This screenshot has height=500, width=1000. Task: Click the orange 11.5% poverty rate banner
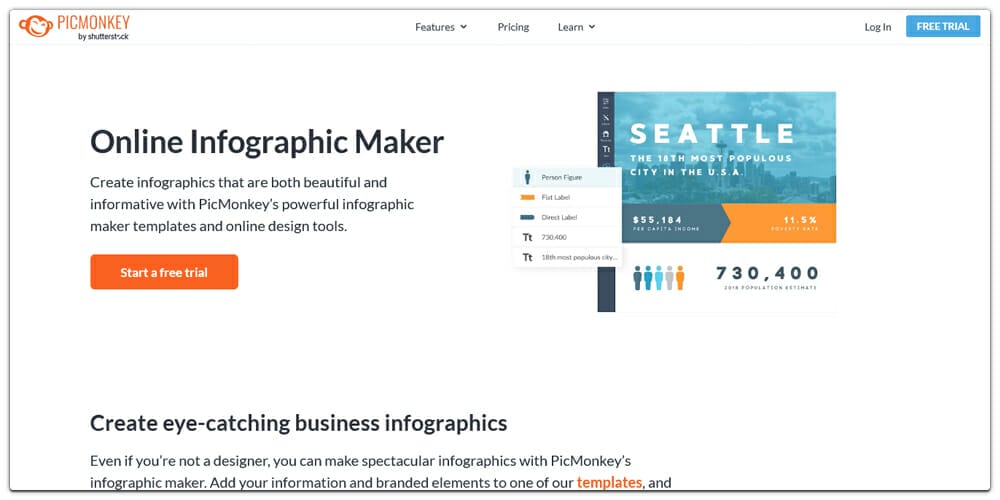point(791,223)
